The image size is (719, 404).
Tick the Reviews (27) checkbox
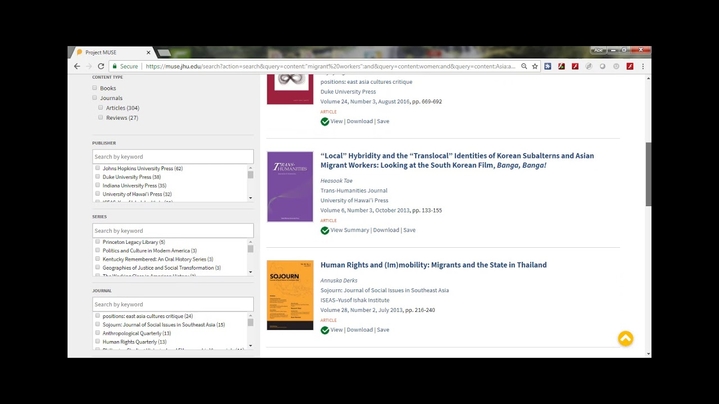pyautogui.click(x=100, y=117)
